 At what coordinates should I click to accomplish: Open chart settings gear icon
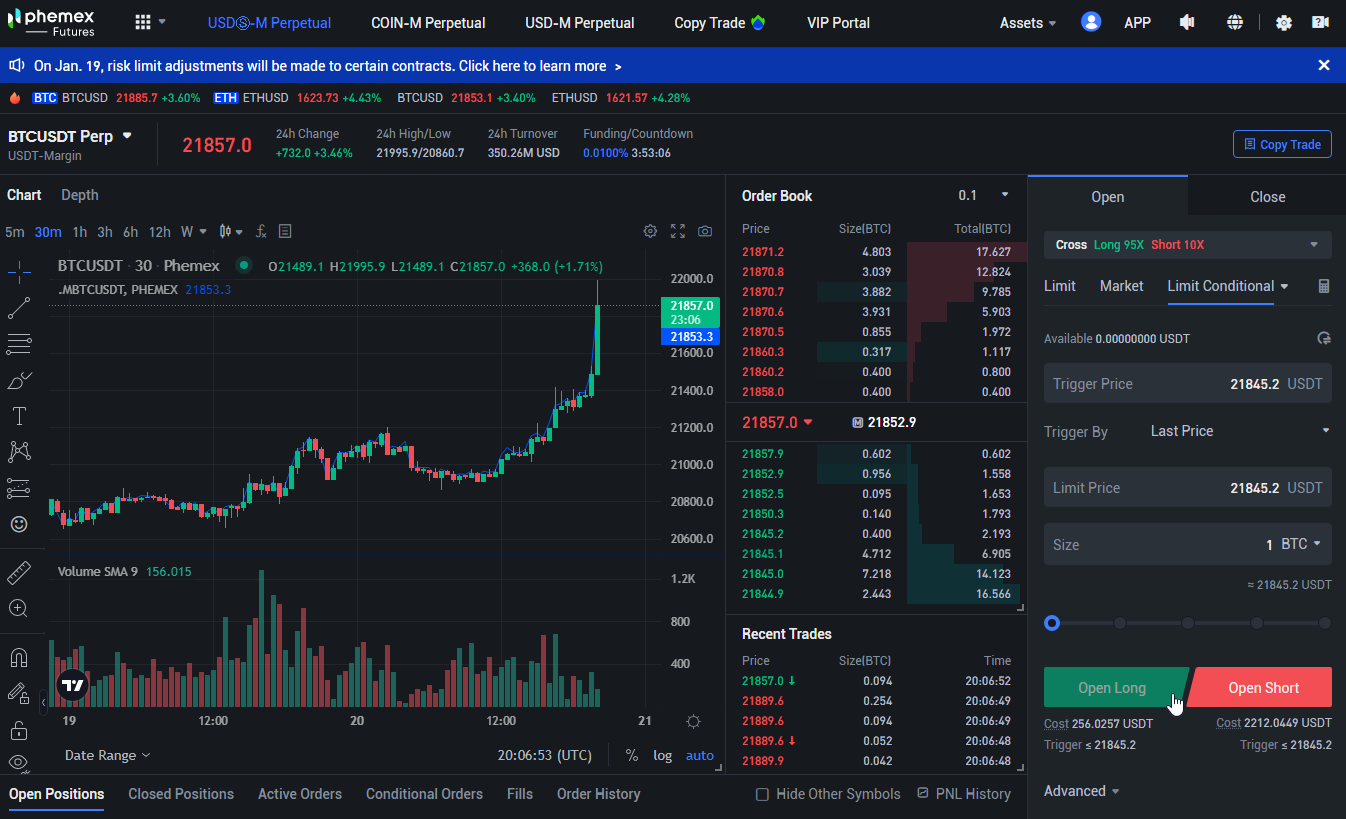[x=650, y=231]
